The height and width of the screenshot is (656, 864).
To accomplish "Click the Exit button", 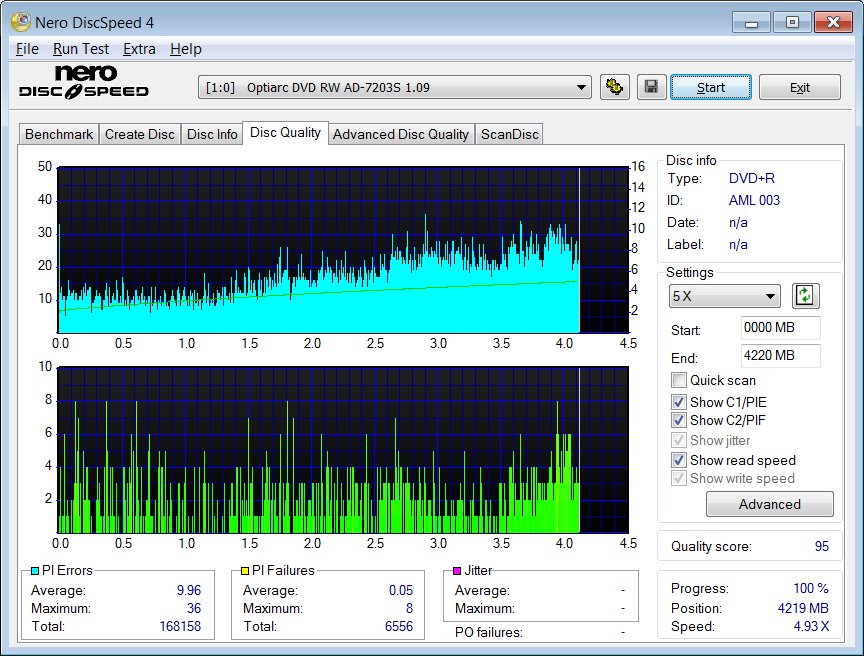I will point(800,88).
